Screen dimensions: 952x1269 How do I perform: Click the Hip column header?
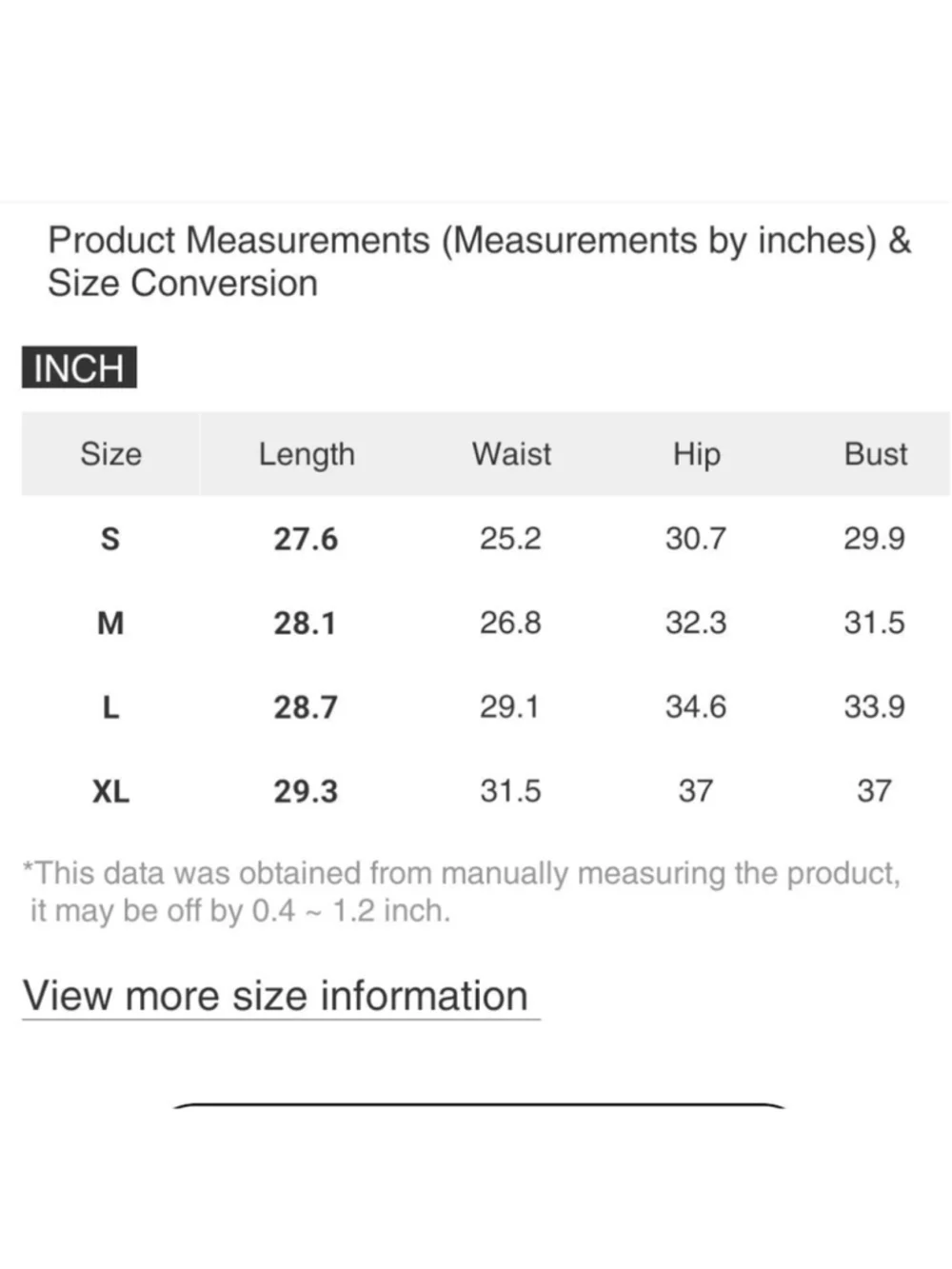(x=696, y=454)
